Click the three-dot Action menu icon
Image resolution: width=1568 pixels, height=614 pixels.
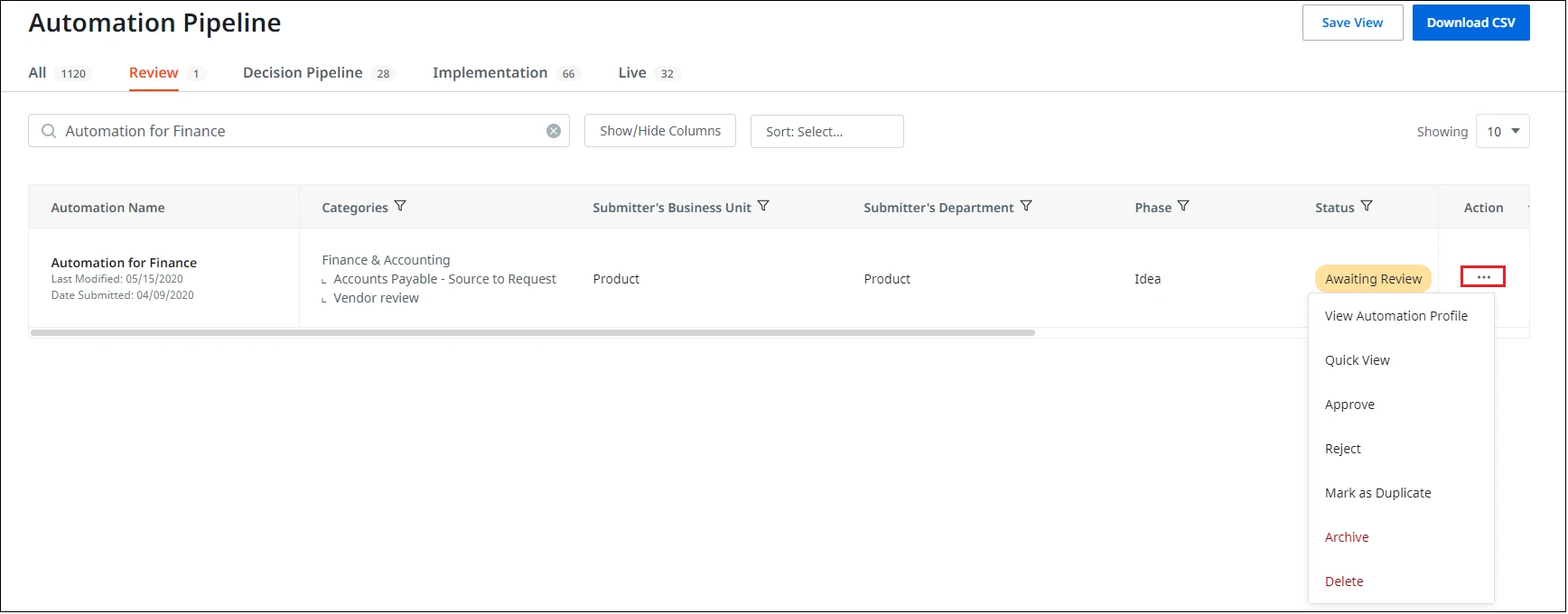[1483, 276]
